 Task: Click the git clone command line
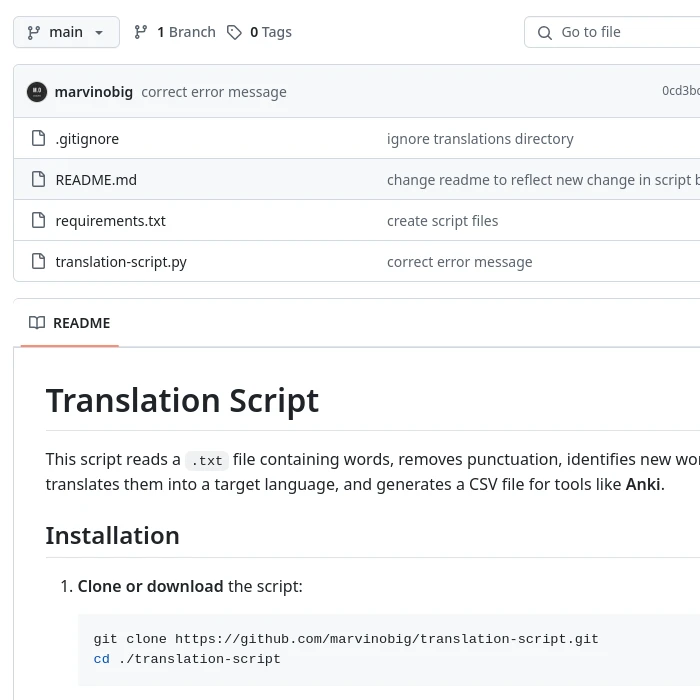[346, 639]
